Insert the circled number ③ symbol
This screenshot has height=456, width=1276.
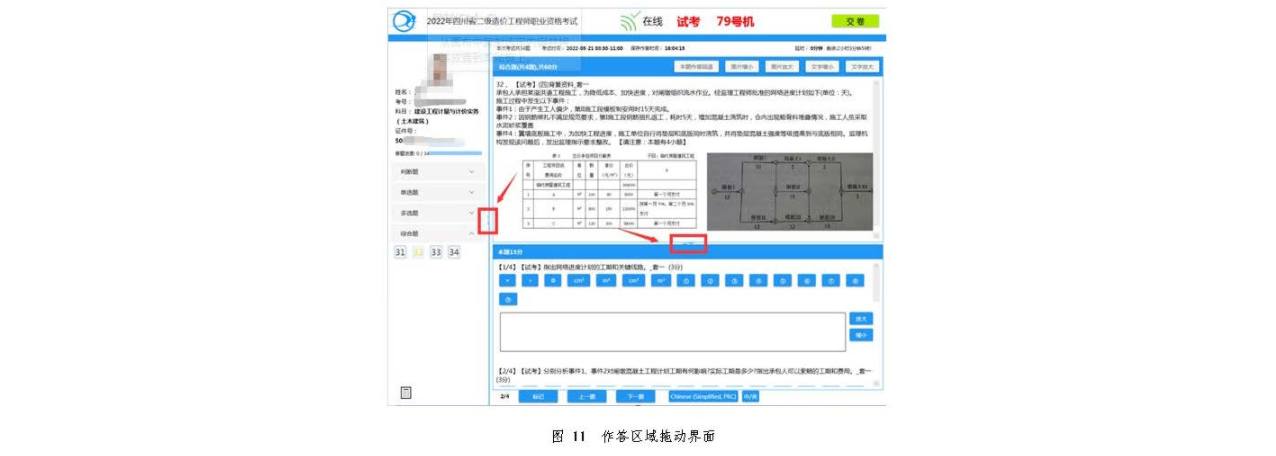734,281
